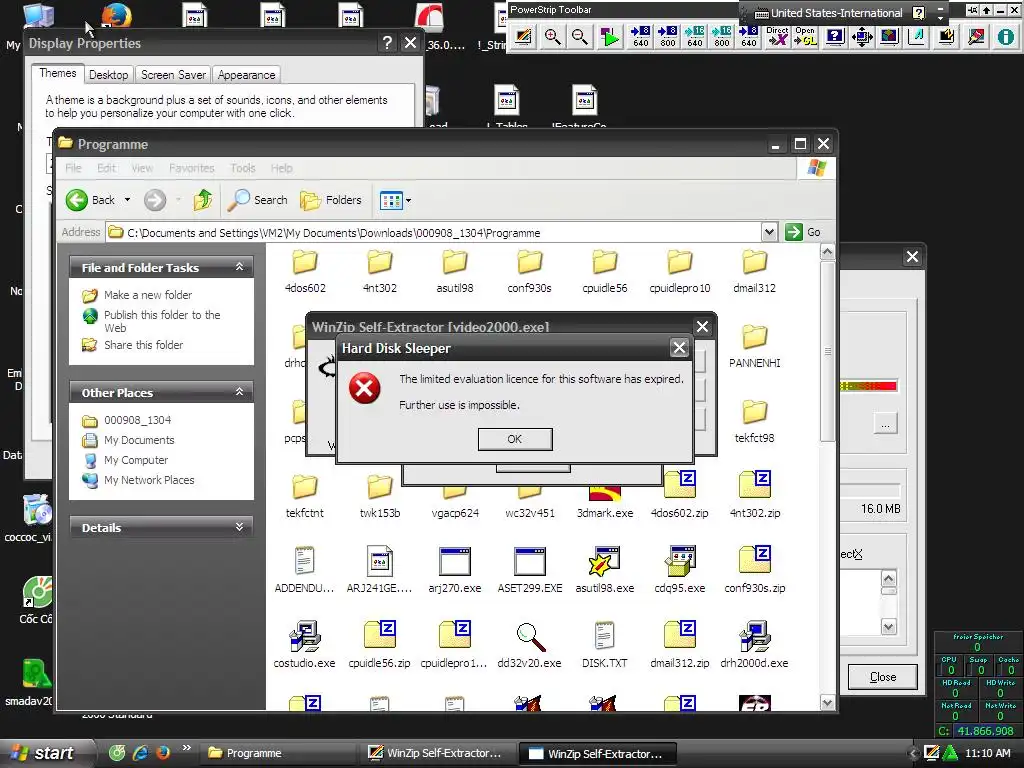1024x768 pixels.
Task: Click the display profile icon at PowerStrip's left
Action: coord(523,37)
